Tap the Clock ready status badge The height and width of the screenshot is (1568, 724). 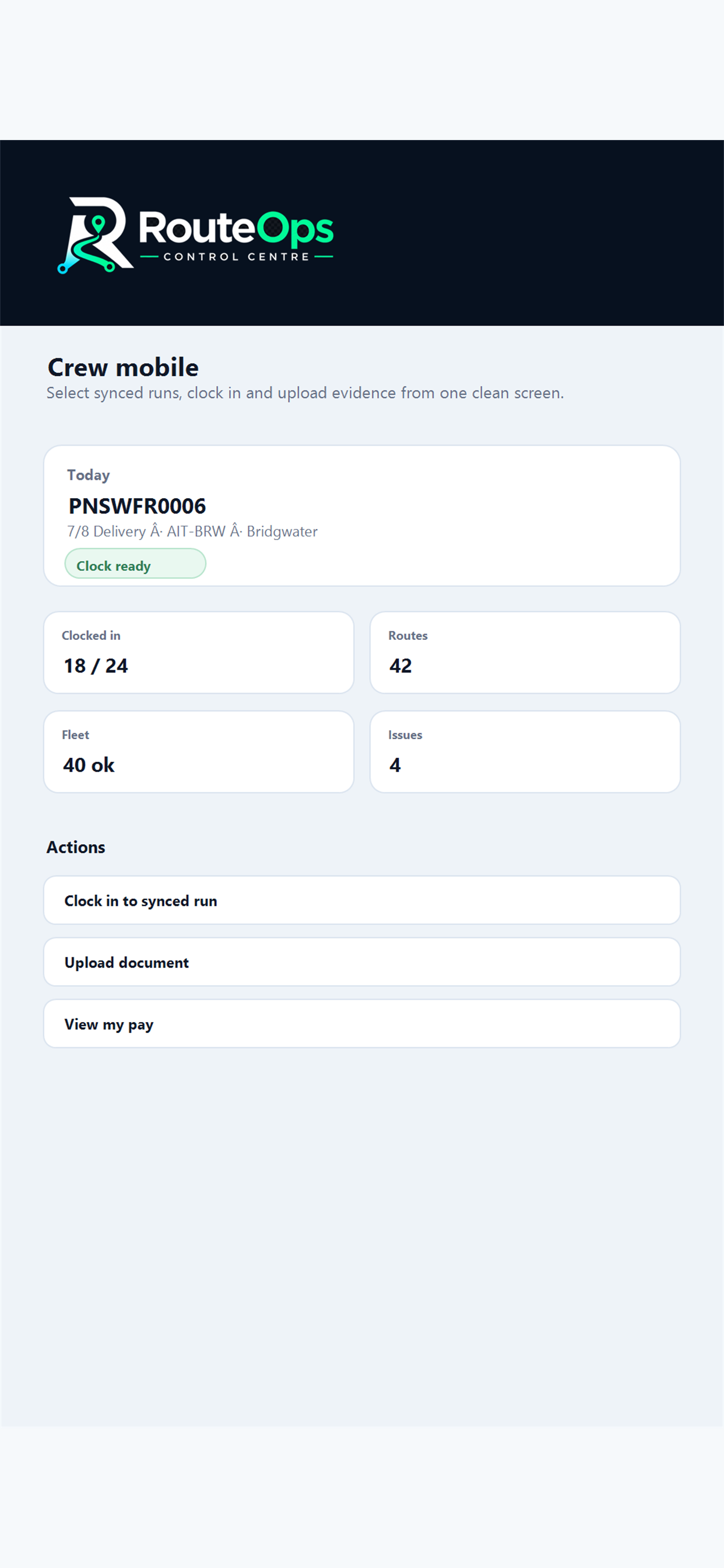135,563
